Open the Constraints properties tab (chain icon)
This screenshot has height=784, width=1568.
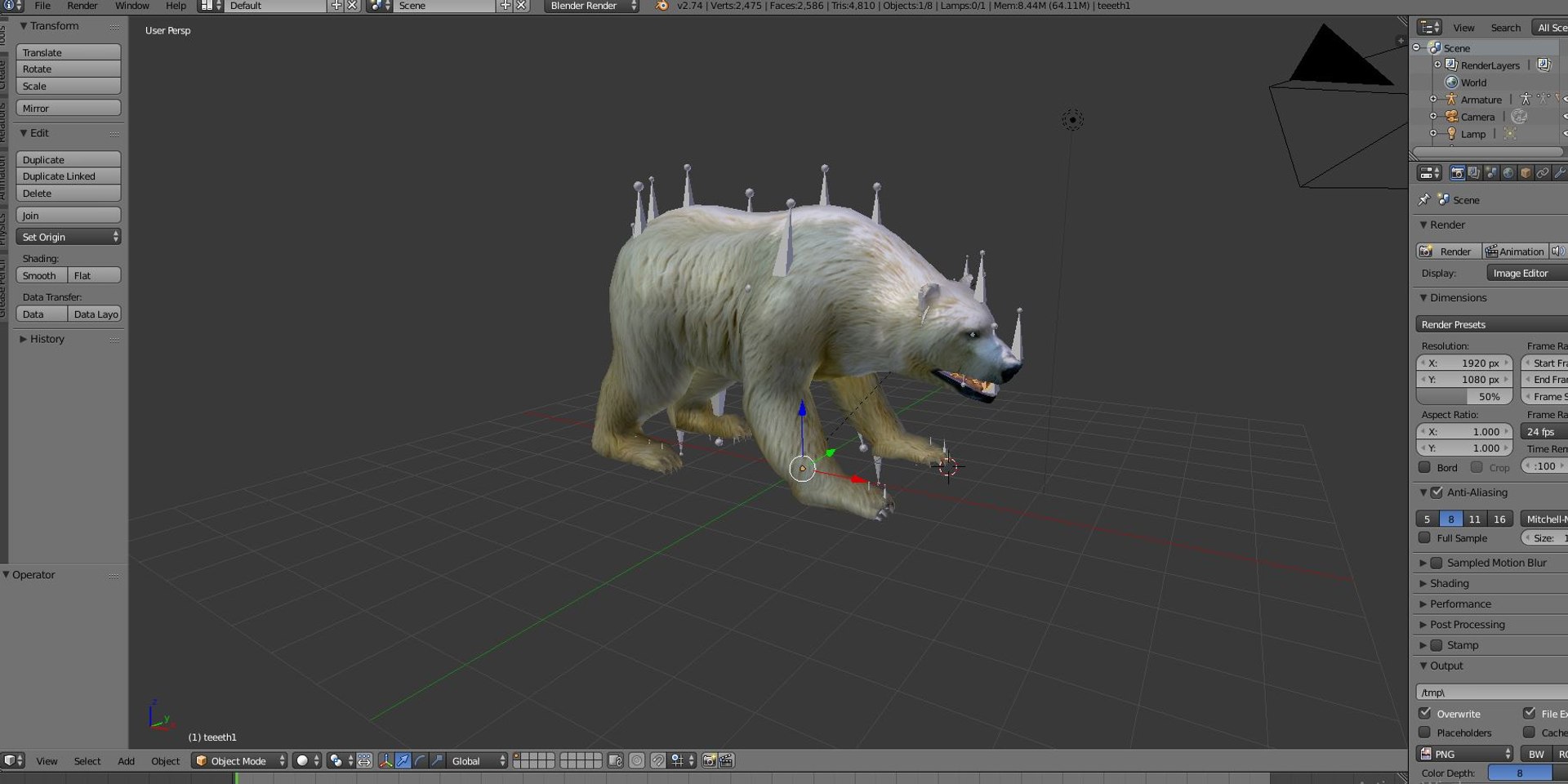pyautogui.click(x=1543, y=173)
